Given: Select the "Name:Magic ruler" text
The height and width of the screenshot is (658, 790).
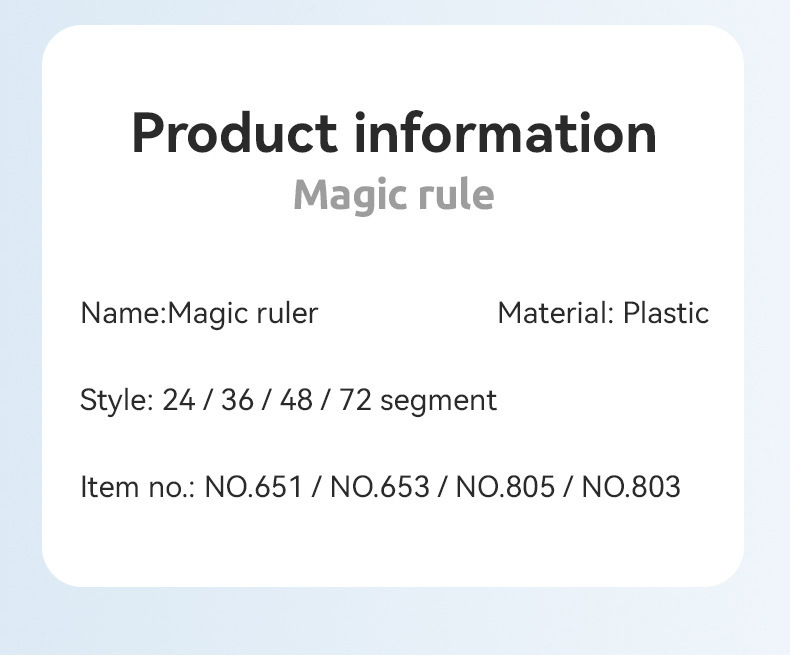Looking at the screenshot, I should [x=199, y=314].
